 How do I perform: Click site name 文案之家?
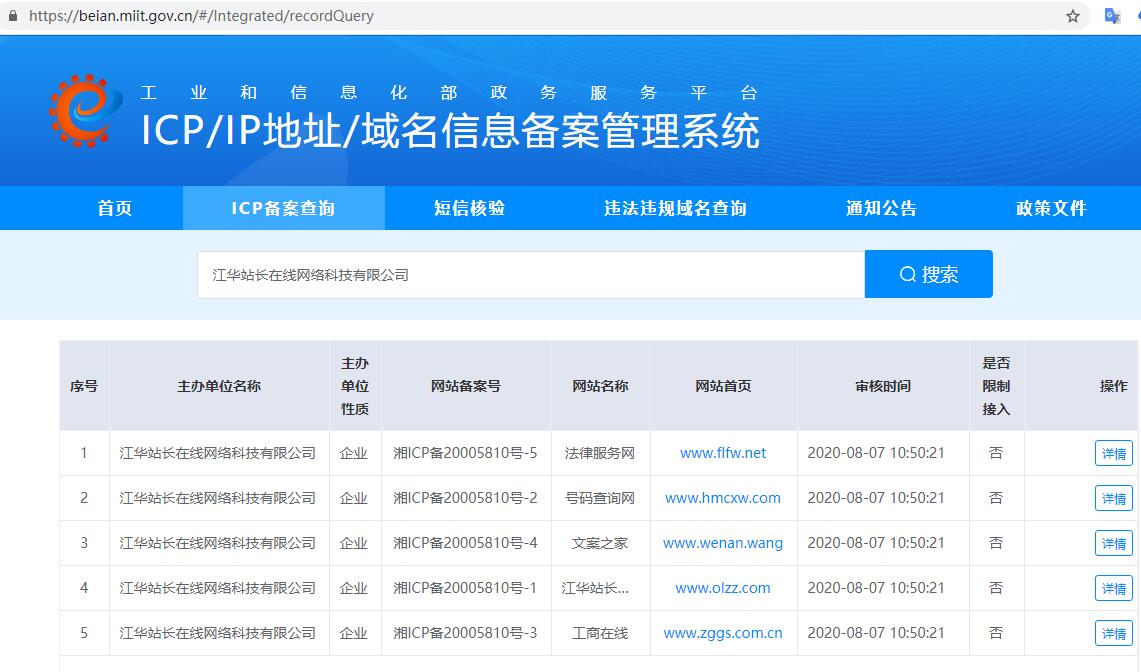(600, 543)
